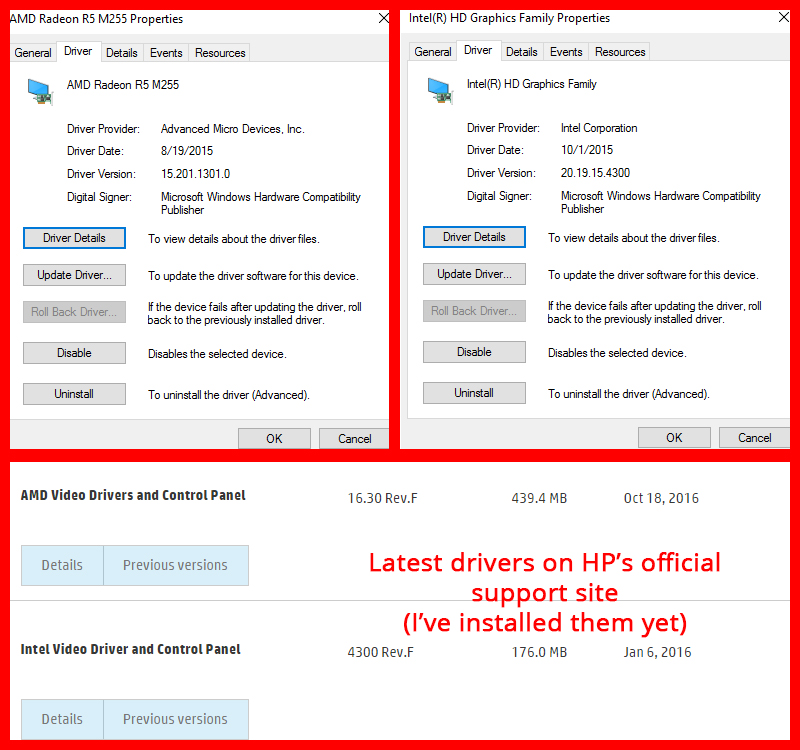
Task: Click the 'Jan 6, 2016' release date
Action: click(657, 653)
